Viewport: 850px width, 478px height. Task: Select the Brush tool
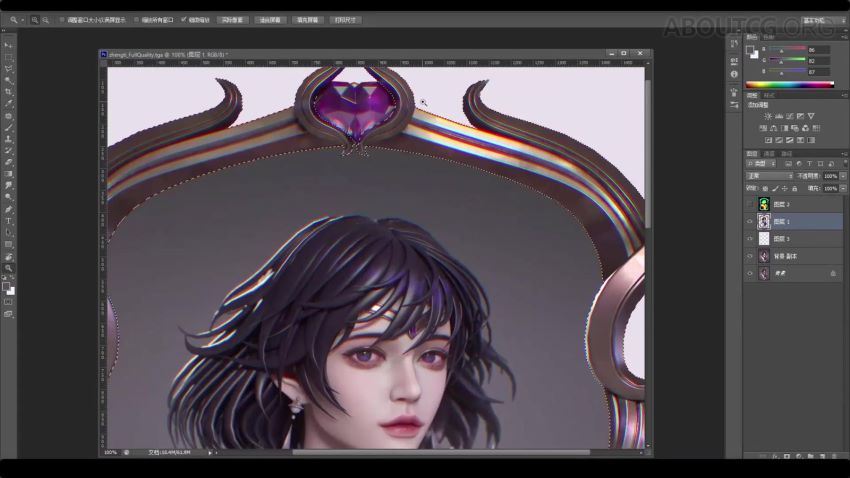(x=8, y=127)
